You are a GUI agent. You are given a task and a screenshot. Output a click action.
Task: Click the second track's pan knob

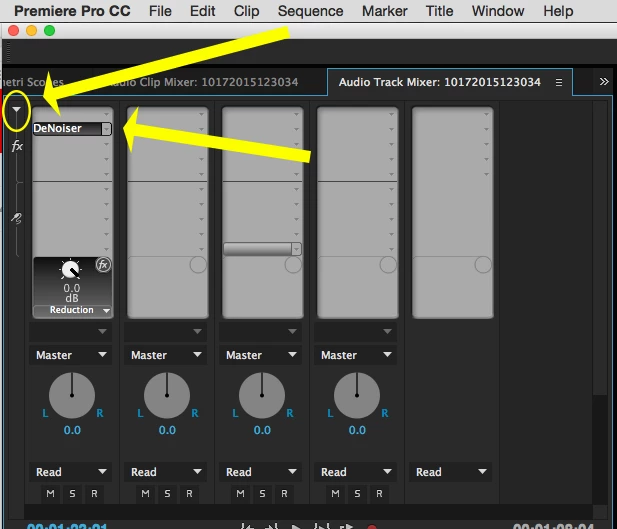coord(167,395)
